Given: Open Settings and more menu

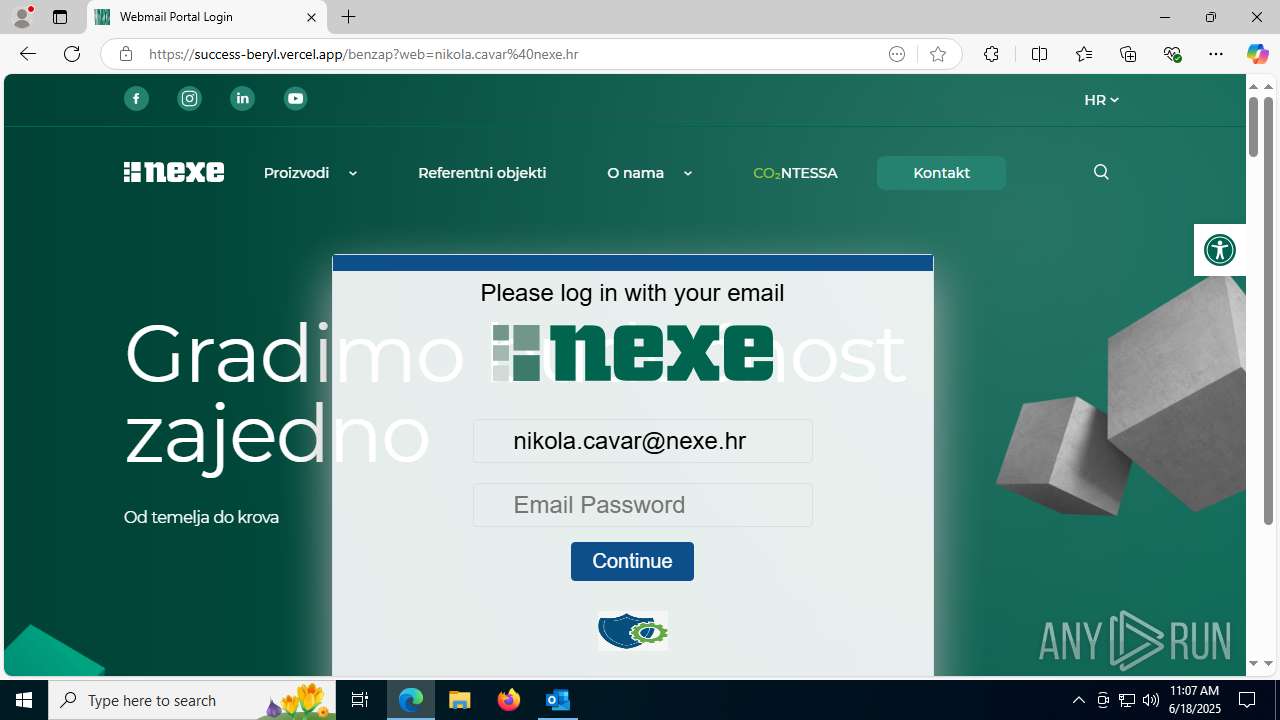Looking at the screenshot, I should coord(1216,54).
